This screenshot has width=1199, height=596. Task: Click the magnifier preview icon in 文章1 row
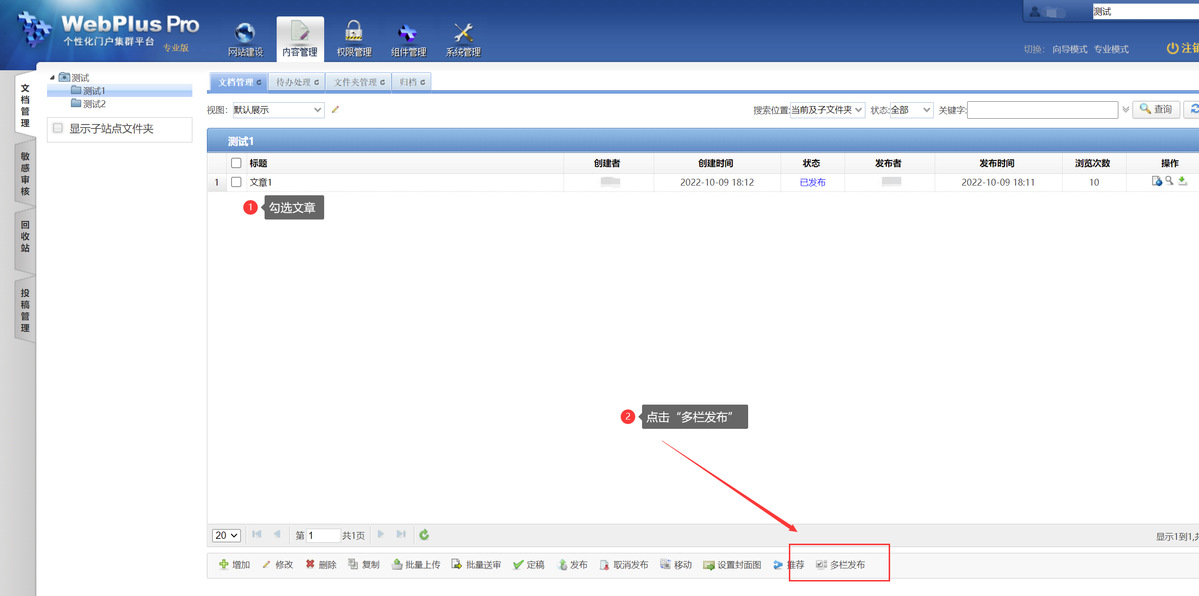pyautogui.click(x=1169, y=182)
